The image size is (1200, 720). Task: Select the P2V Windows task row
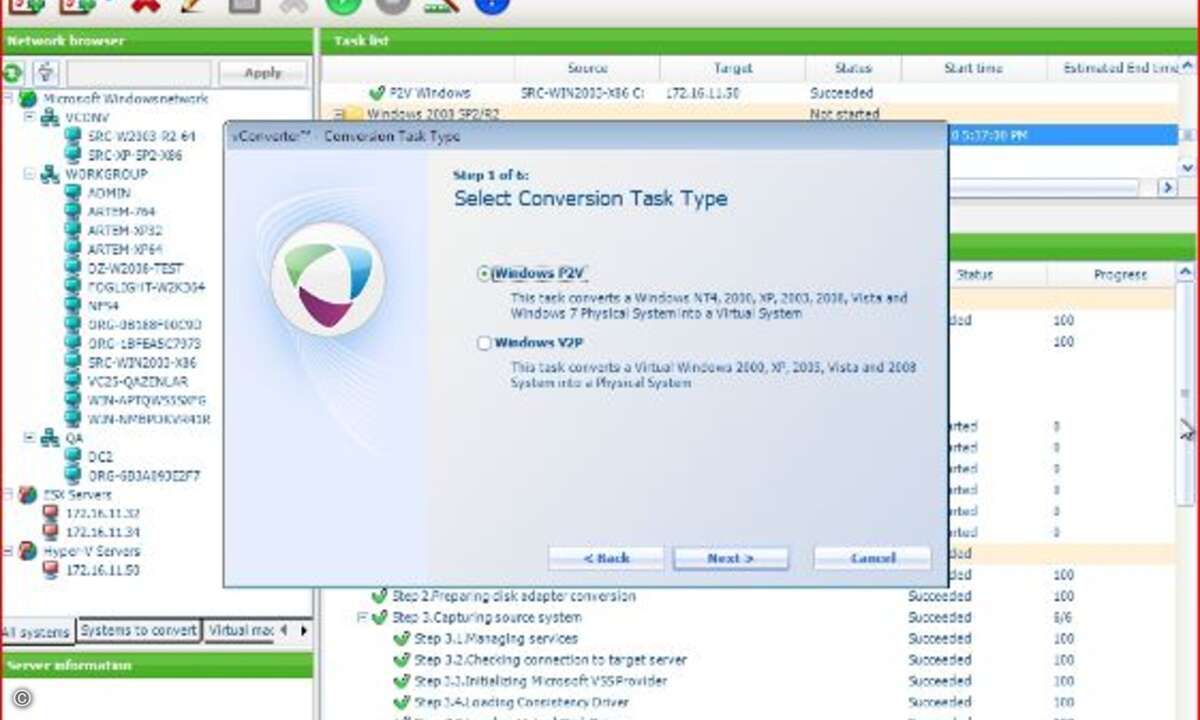[x=750, y=93]
